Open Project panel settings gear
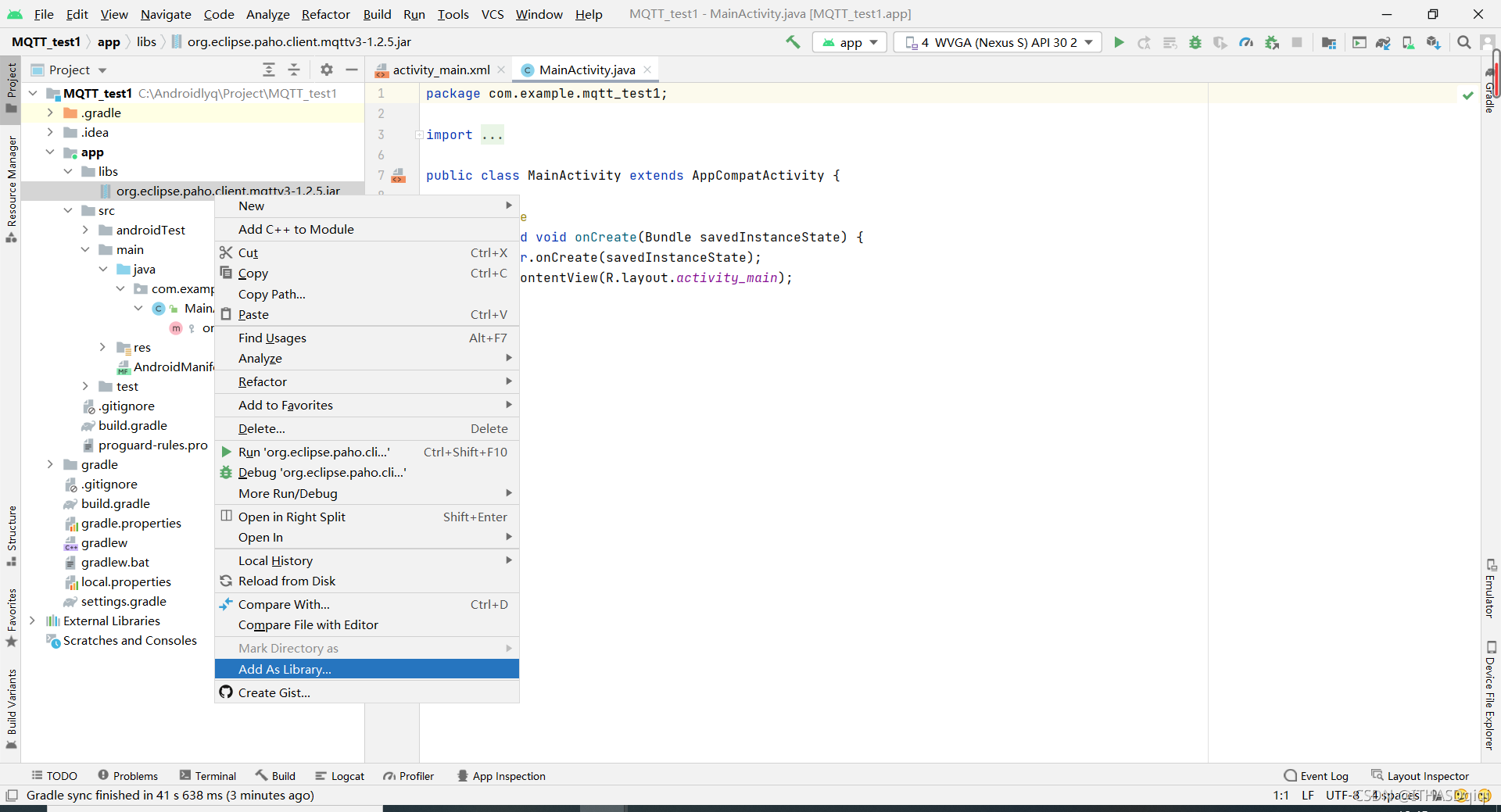1501x812 pixels. tap(326, 70)
